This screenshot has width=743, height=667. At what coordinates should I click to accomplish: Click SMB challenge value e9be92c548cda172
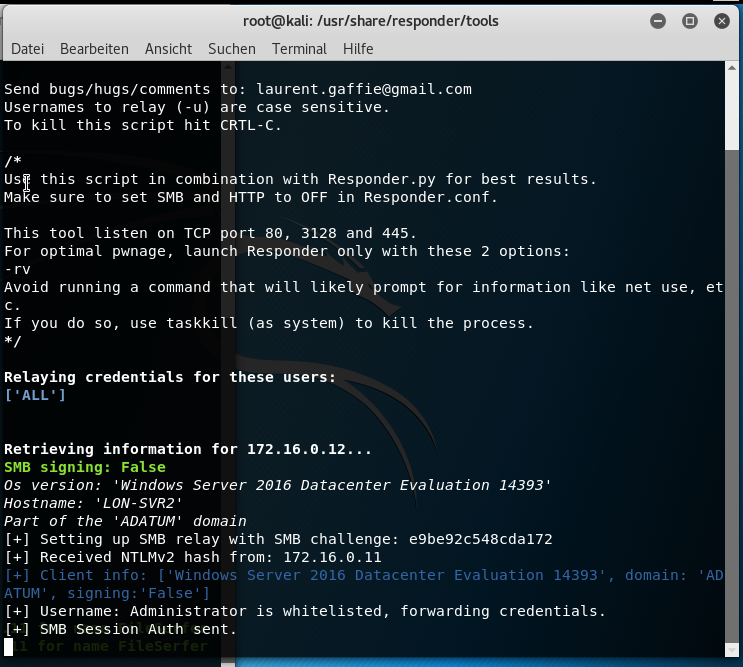tap(480, 539)
